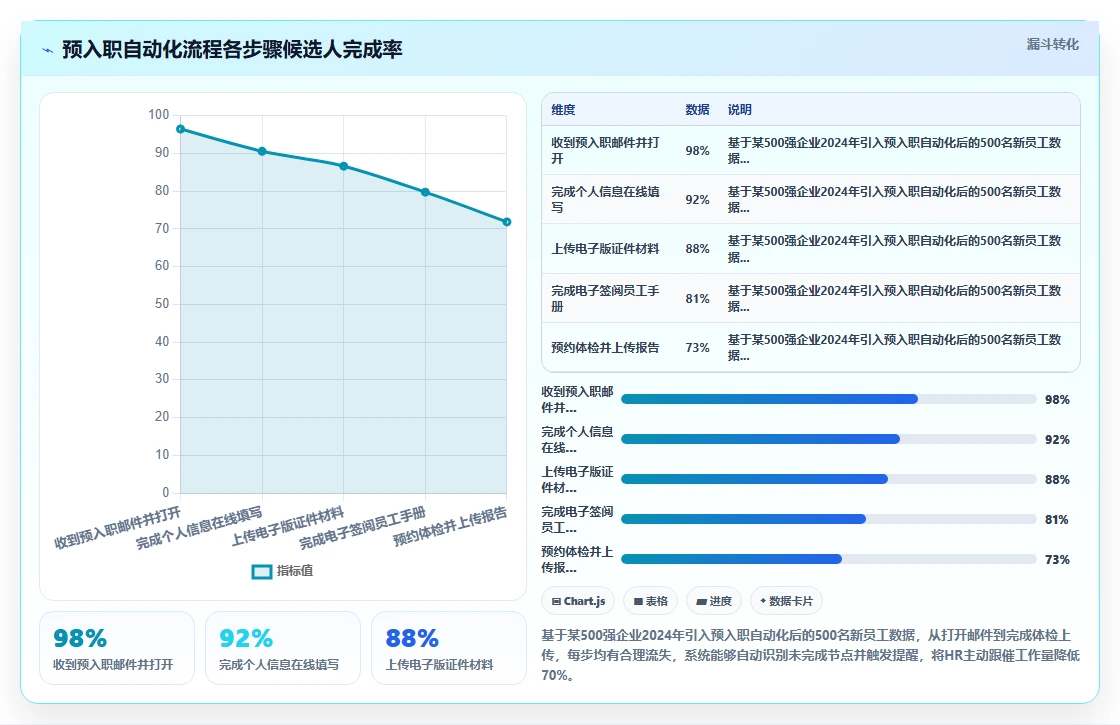Select the 数据卡片 tag chip

(x=786, y=601)
